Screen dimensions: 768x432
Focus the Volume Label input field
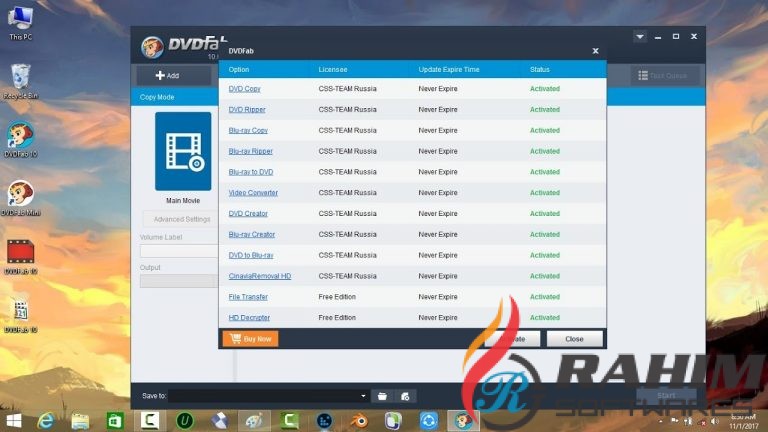[179, 251]
